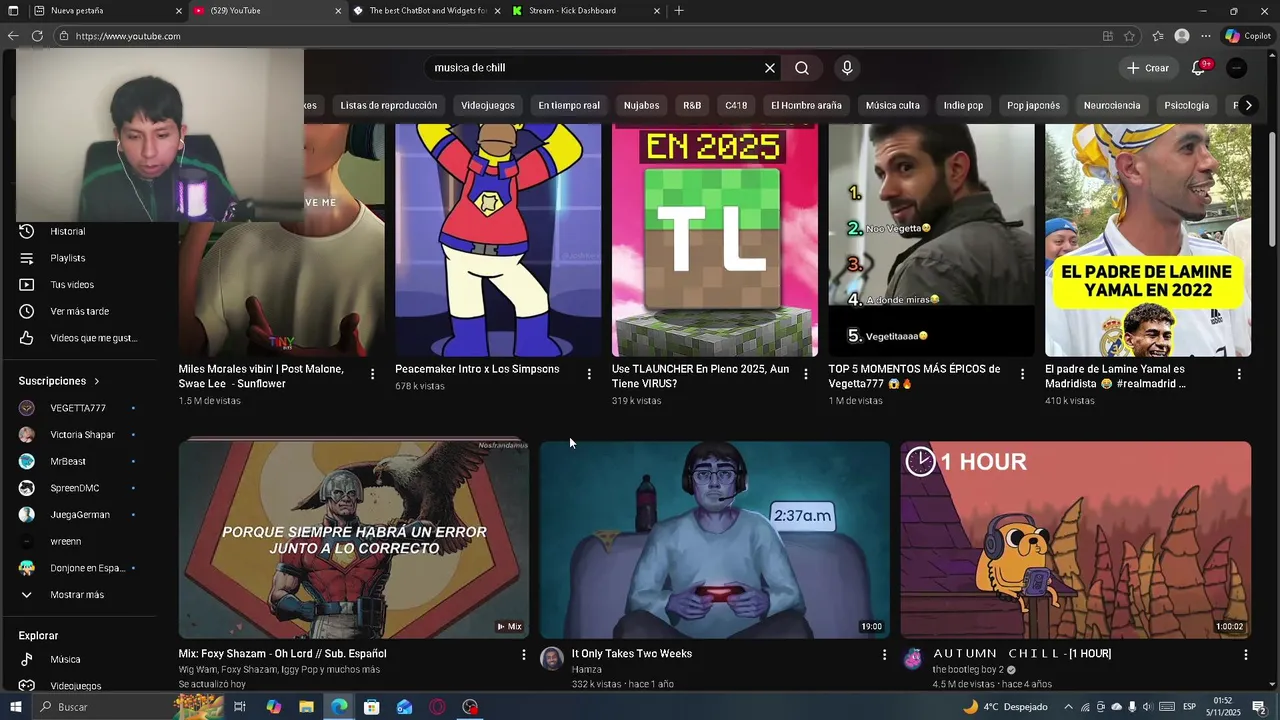Open options menu for Peacemaker Intro x Los Simpsons
1280x720 pixels.
[589, 374]
